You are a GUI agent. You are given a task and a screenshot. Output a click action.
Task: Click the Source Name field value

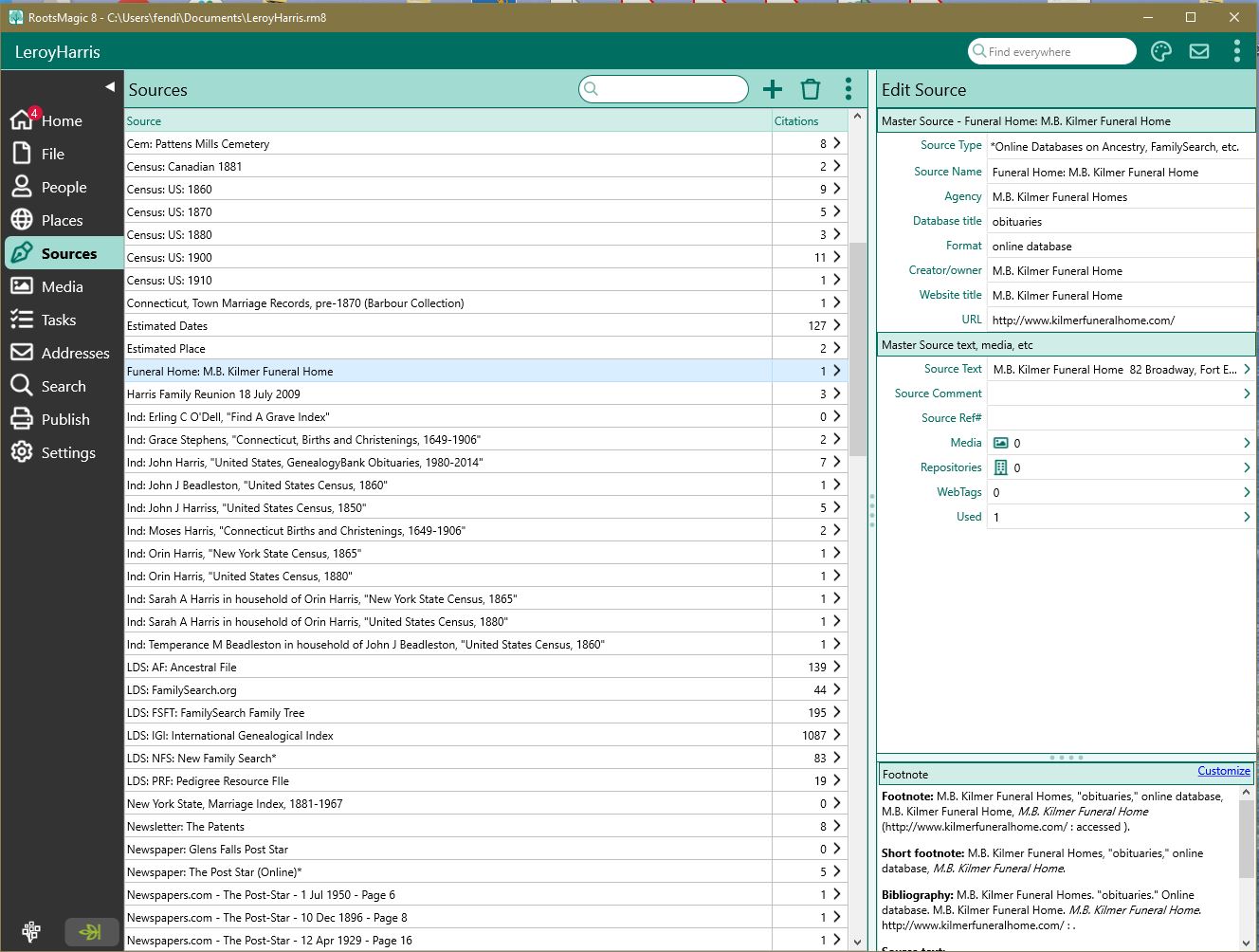(1122, 172)
